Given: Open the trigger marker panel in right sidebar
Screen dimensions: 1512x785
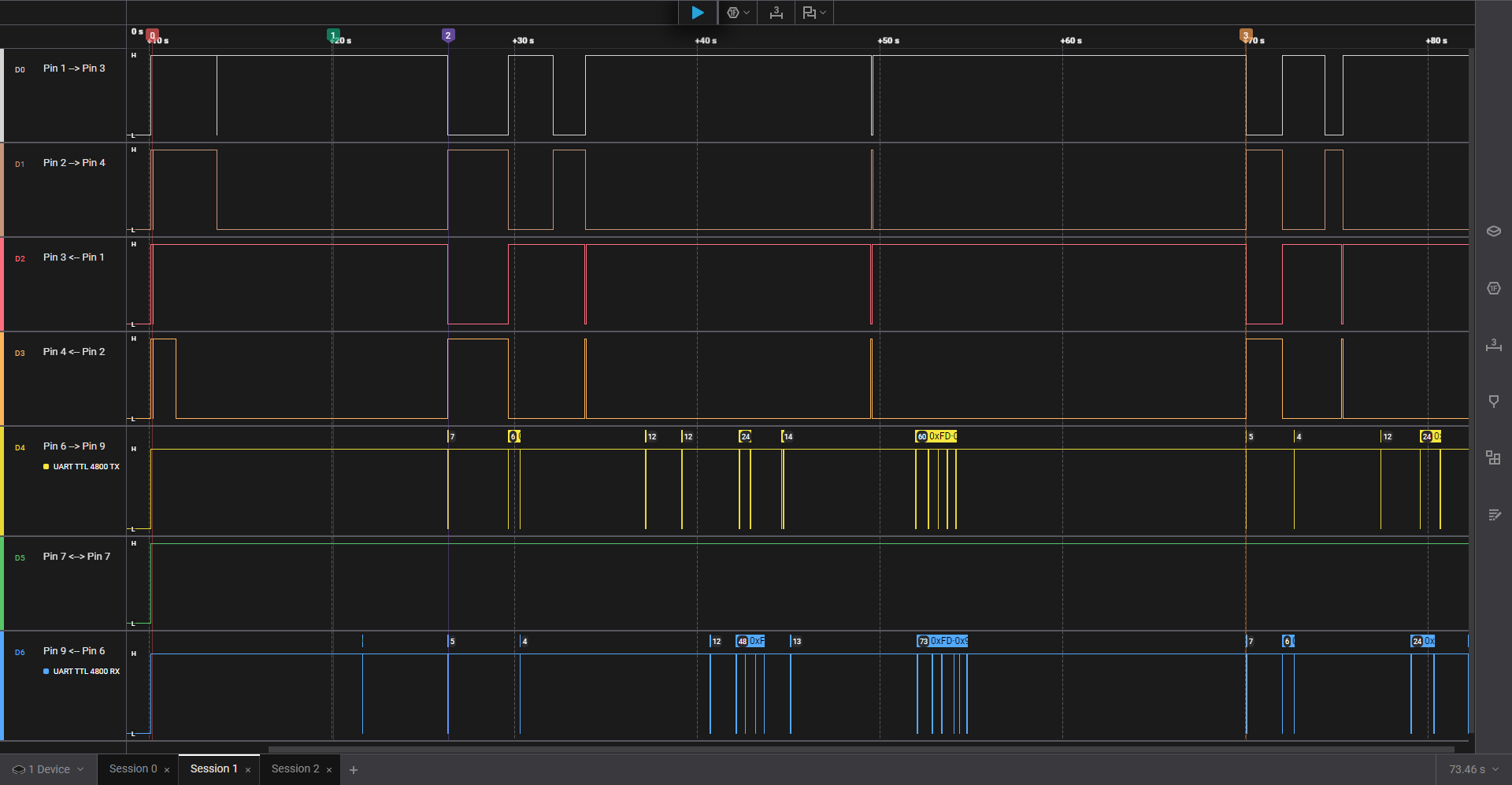Looking at the screenshot, I should [x=1493, y=402].
